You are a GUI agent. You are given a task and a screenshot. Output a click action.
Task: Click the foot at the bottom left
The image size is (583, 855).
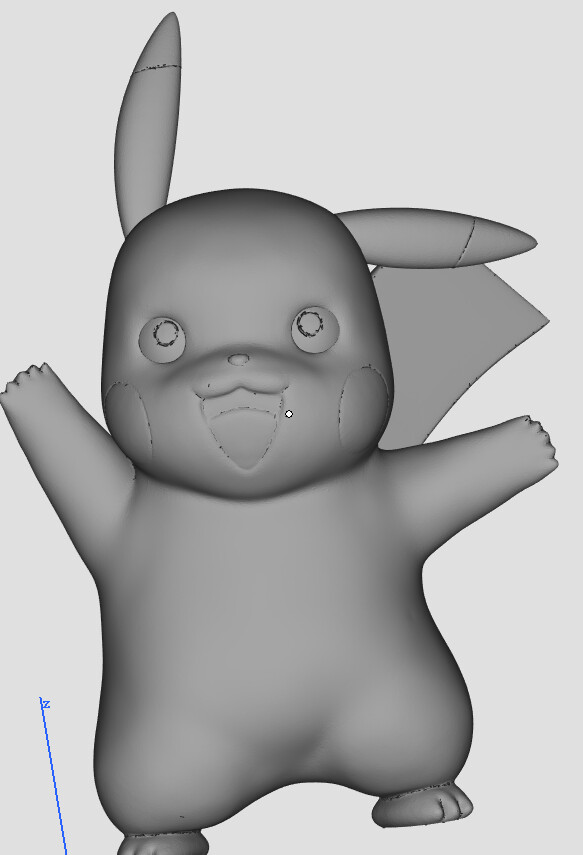pos(163,844)
